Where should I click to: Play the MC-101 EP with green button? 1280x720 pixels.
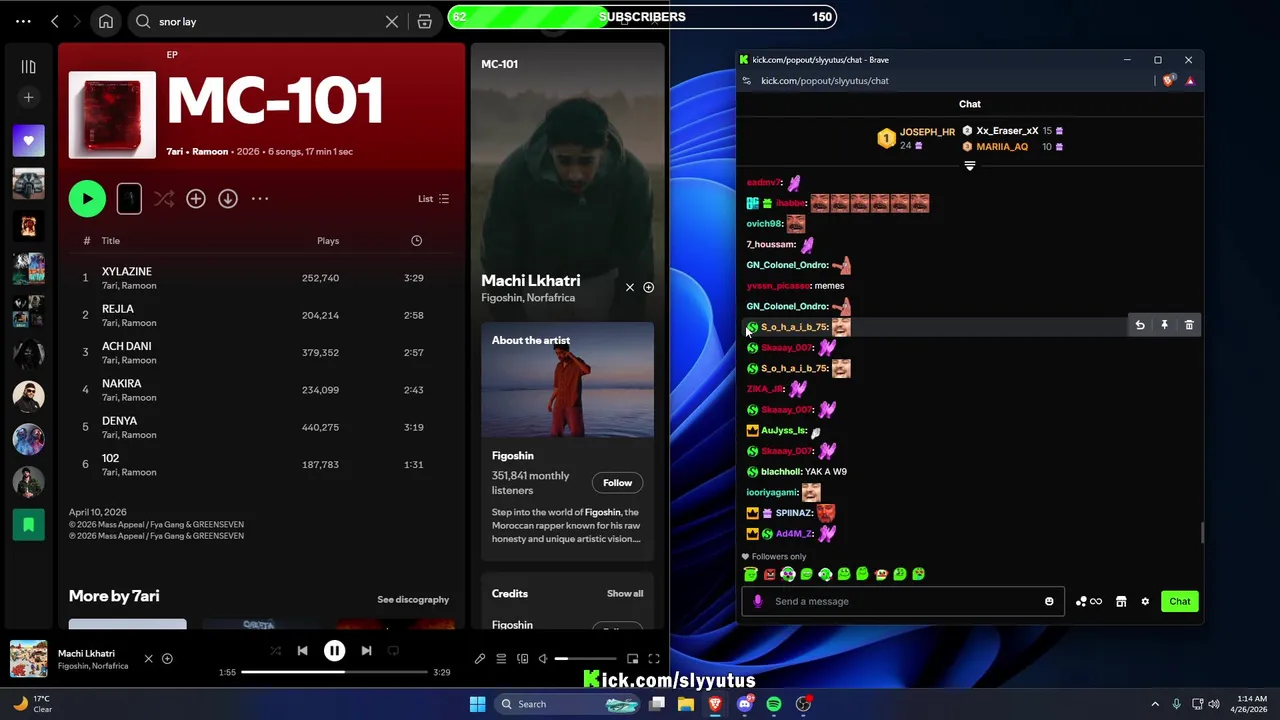pos(87,198)
